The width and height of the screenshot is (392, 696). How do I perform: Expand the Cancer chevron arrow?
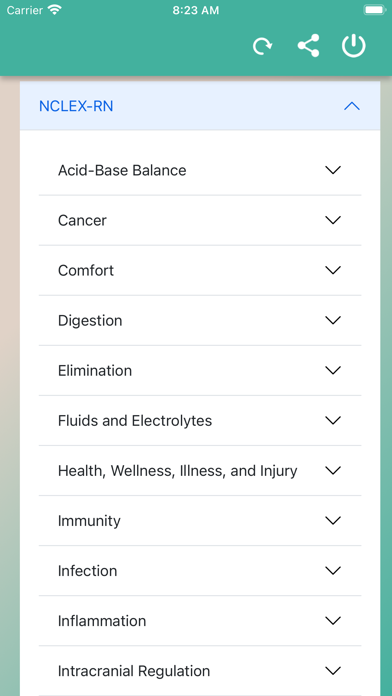tap(333, 220)
